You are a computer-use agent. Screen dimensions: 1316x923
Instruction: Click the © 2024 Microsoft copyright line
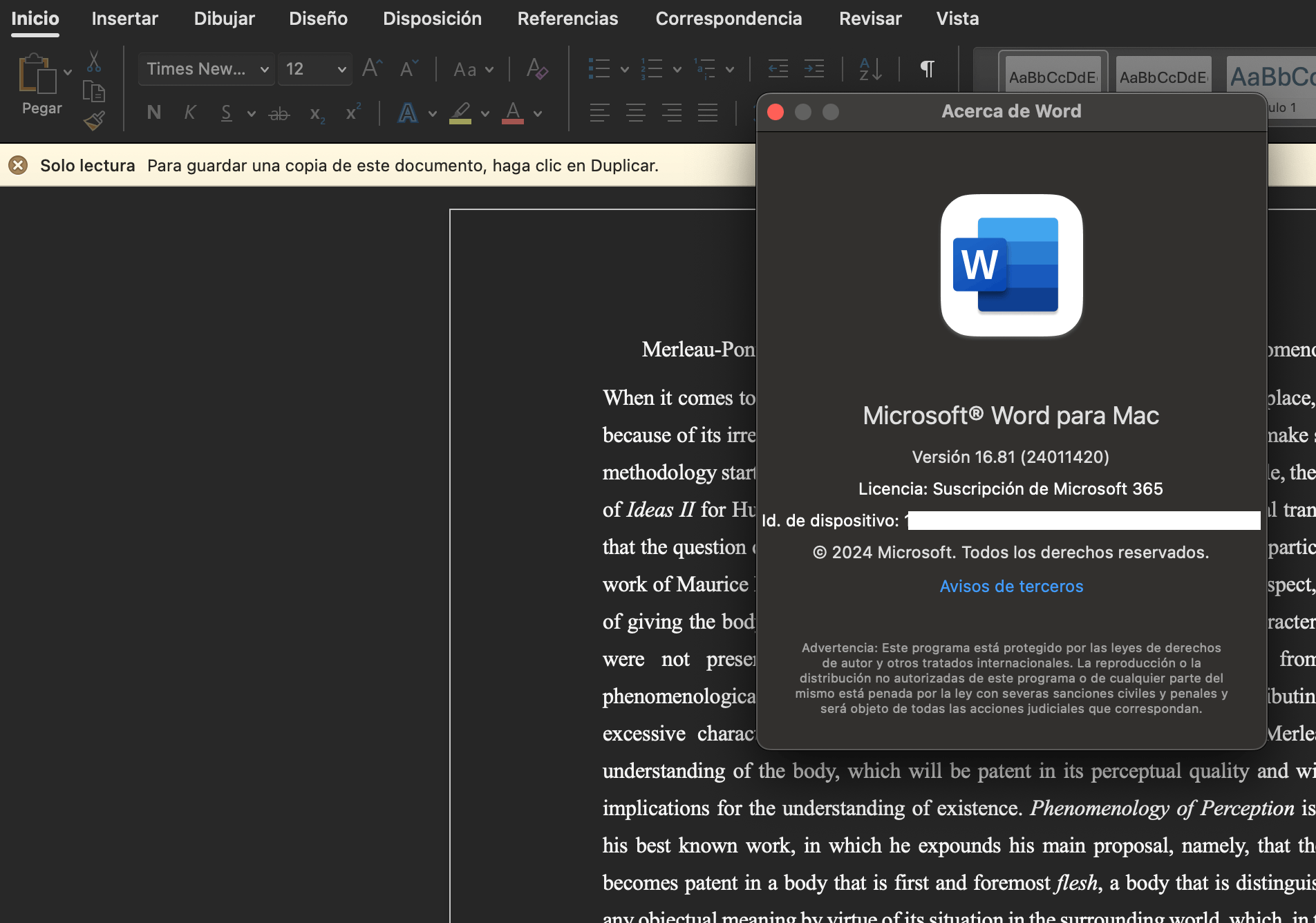(1011, 553)
